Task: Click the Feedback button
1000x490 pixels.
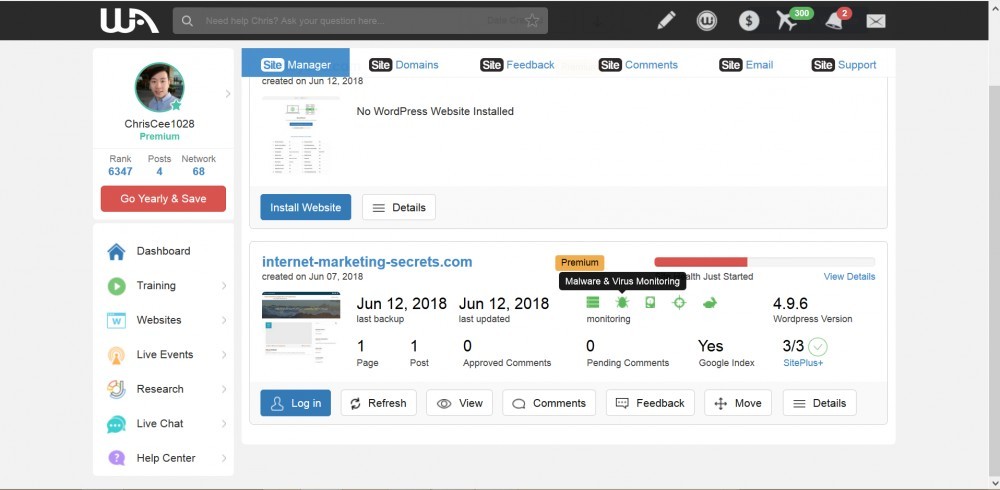Action: [x=650, y=403]
